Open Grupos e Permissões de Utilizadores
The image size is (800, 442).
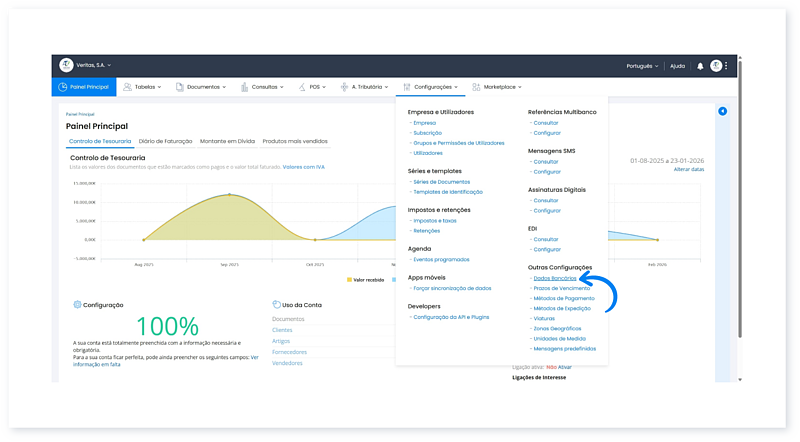pyautogui.click(x=459, y=143)
